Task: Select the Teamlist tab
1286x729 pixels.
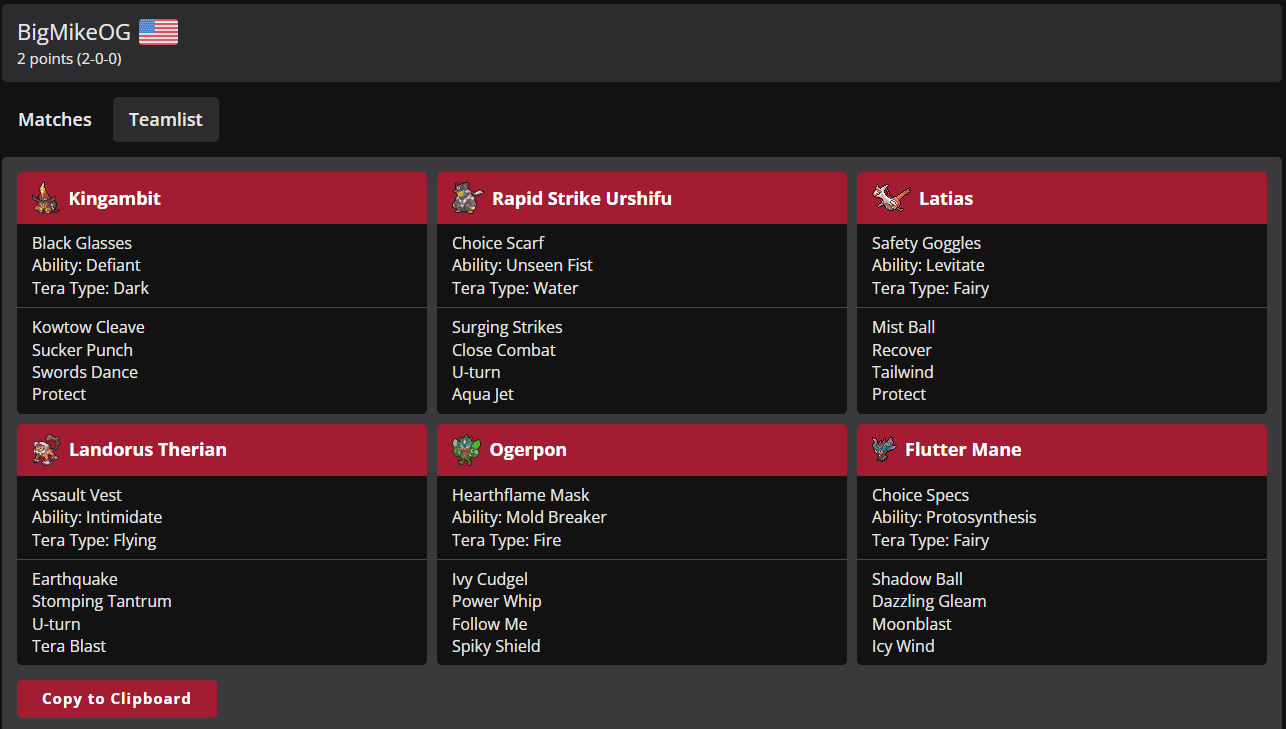Action: 166,119
